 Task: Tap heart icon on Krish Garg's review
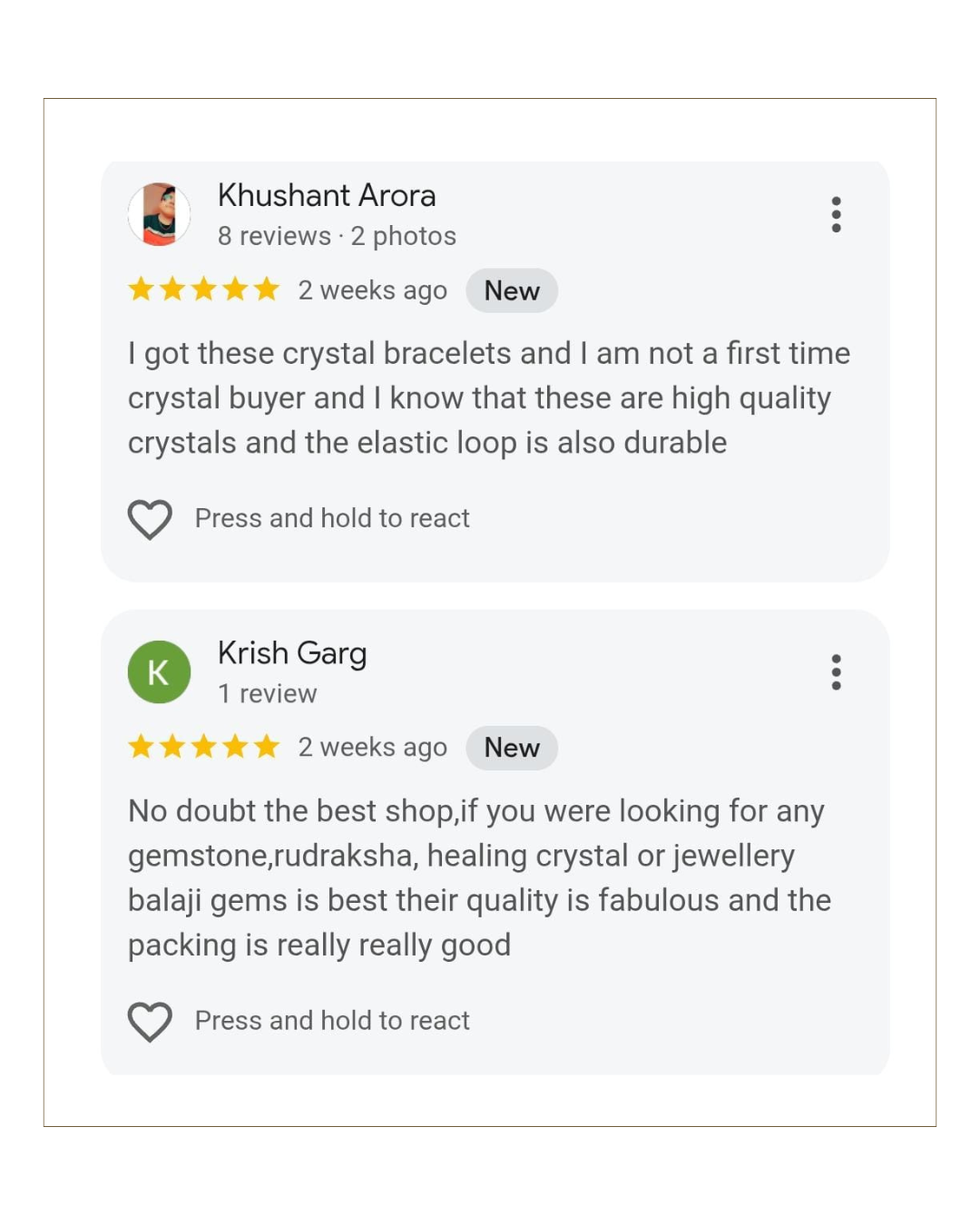pyautogui.click(x=150, y=1021)
